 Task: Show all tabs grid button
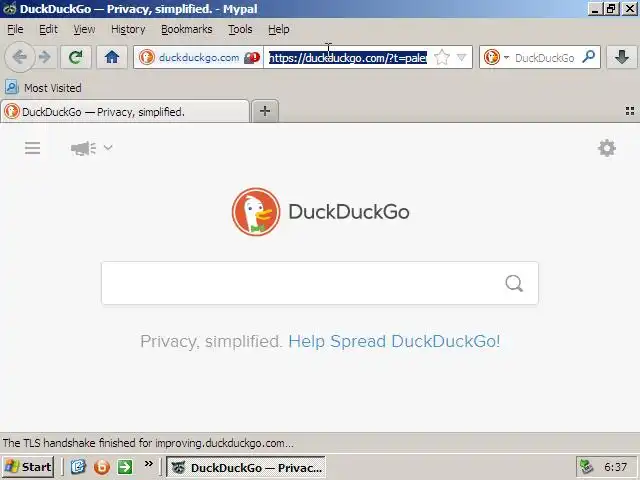point(630,111)
